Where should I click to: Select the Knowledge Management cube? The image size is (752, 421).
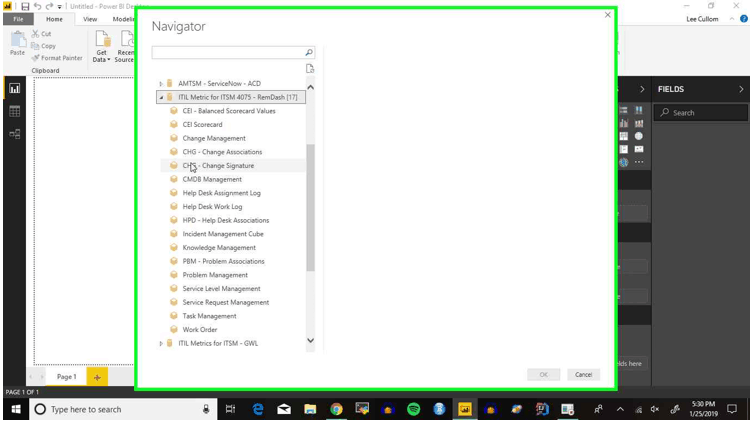pos(219,247)
